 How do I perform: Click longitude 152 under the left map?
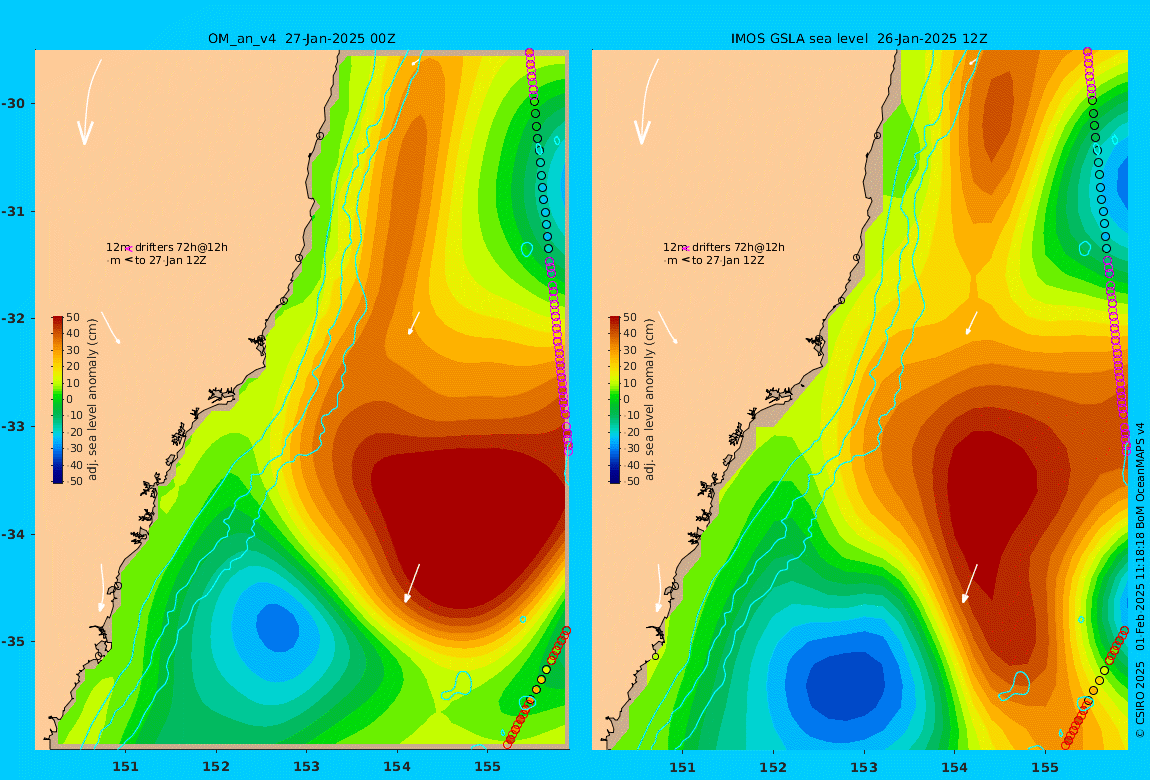216,767
